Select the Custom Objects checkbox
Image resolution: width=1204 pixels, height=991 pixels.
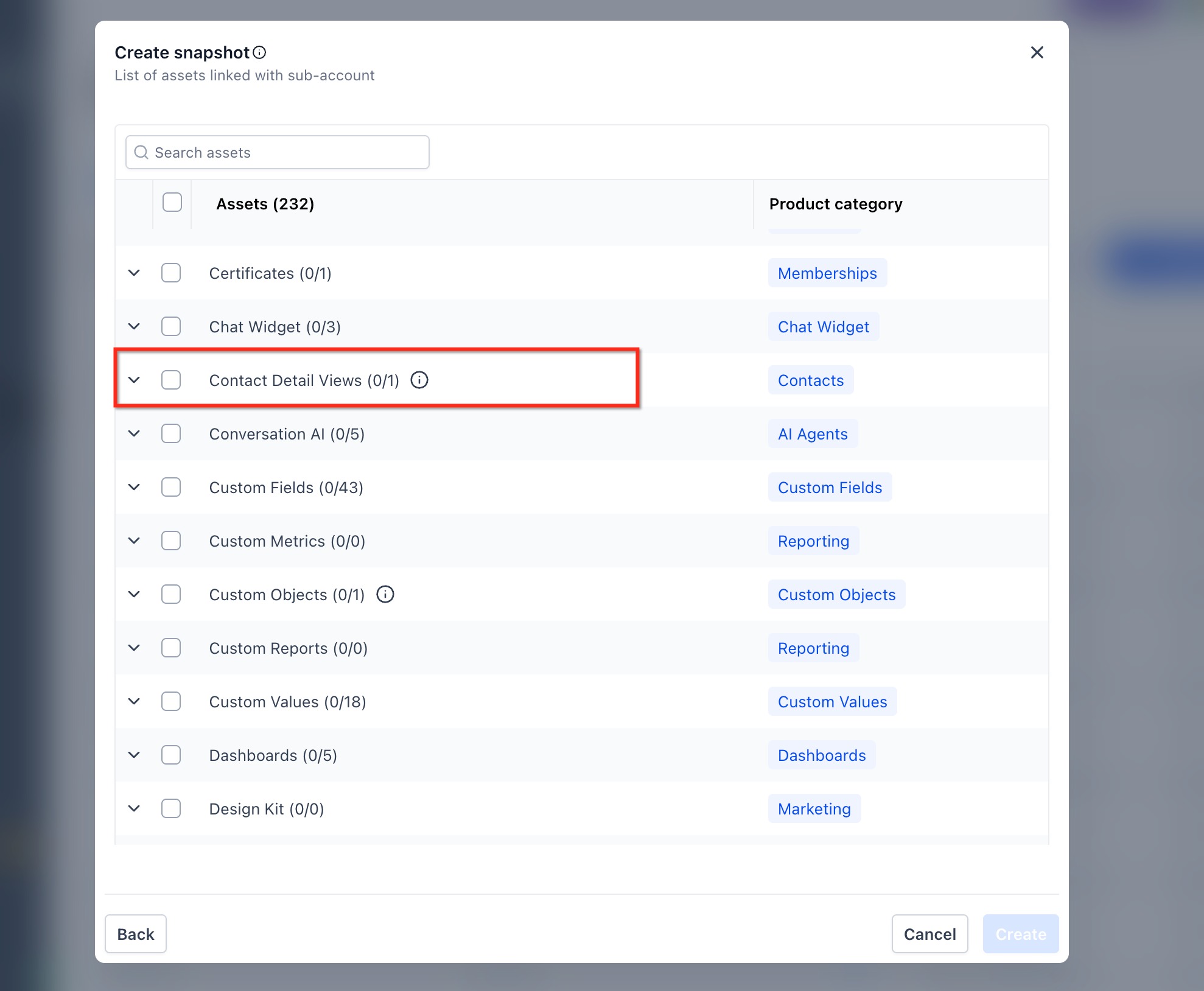tap(171, 594)
